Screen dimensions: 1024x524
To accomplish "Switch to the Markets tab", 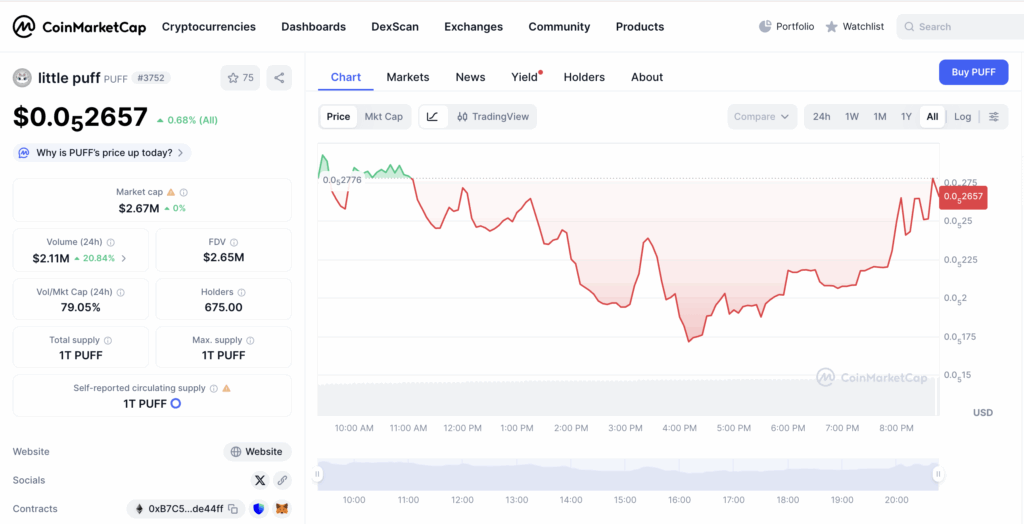I will click(407, 77).
